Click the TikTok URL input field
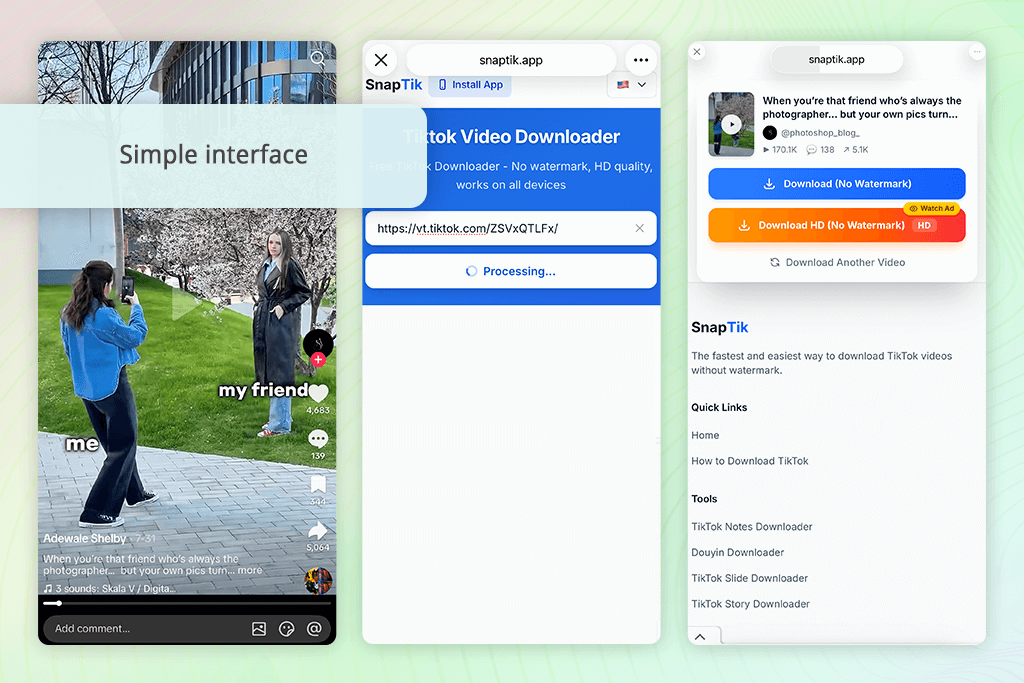This screenshot has height=683, width=1024. pos(511,228)
